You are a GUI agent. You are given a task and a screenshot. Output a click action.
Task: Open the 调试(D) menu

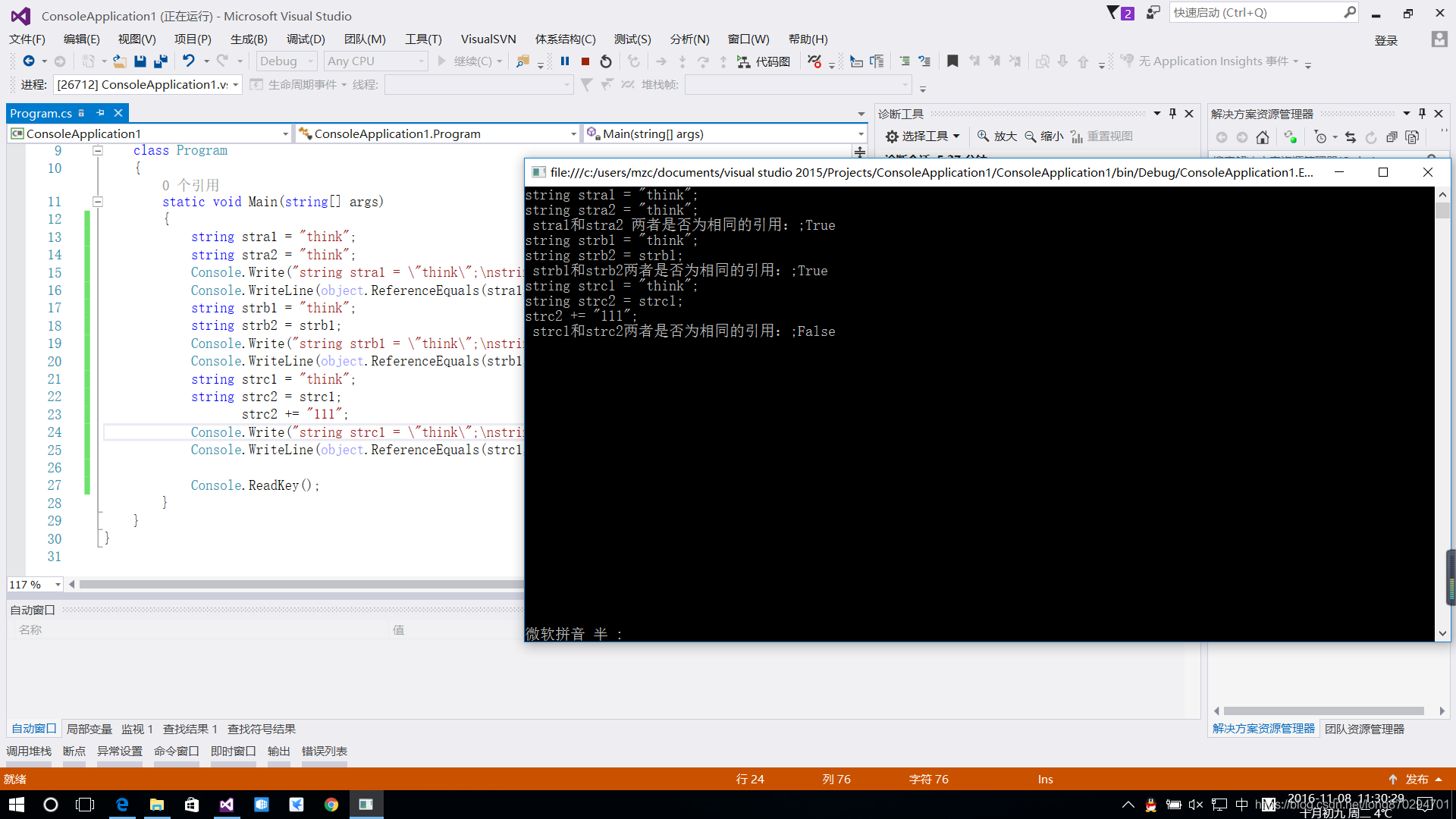point(306,39)
